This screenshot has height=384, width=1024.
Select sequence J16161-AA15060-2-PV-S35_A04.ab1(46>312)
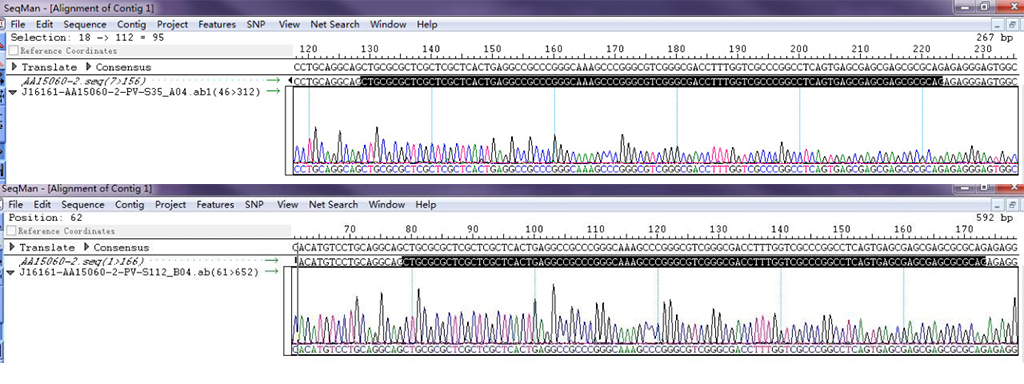coord(141,92)
